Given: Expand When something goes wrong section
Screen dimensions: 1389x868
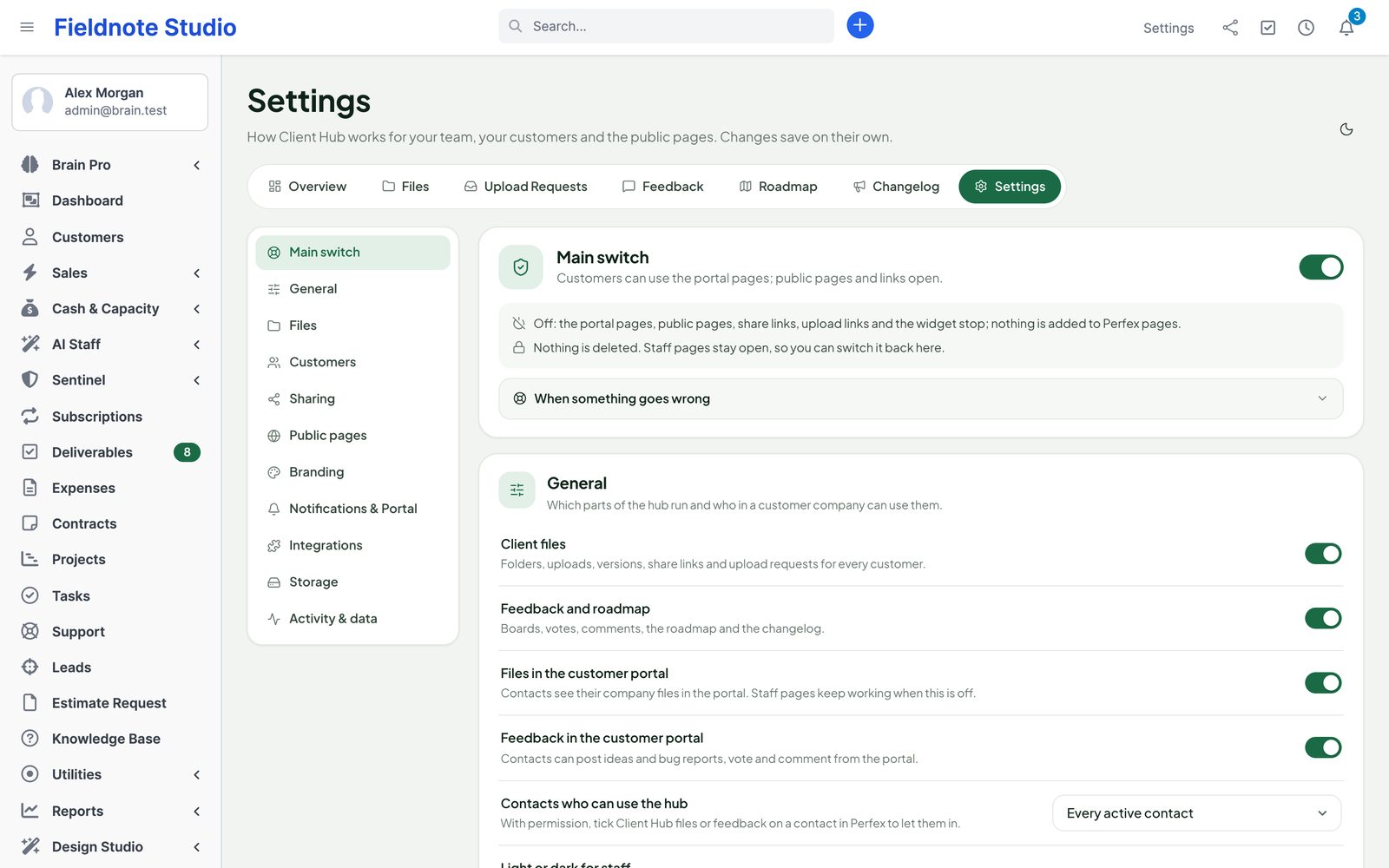Looking at the screenshot, I should pos(921,398).
